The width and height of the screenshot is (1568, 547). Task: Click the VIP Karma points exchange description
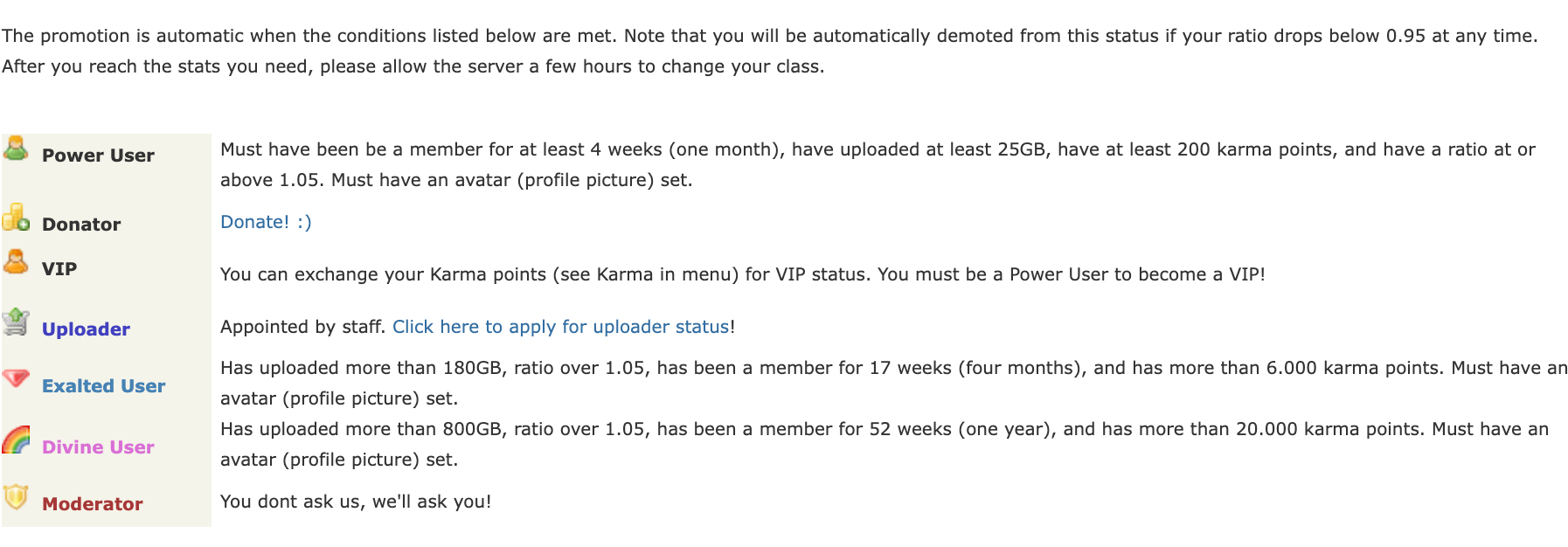pos(742,274)
